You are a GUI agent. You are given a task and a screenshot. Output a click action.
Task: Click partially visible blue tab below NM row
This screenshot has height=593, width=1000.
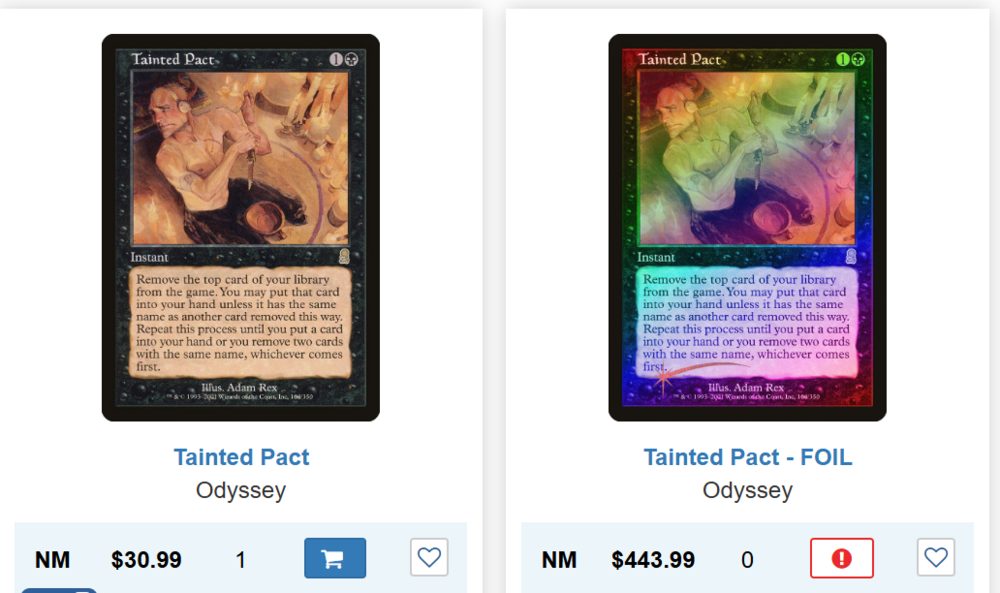(x=59, y=590)
